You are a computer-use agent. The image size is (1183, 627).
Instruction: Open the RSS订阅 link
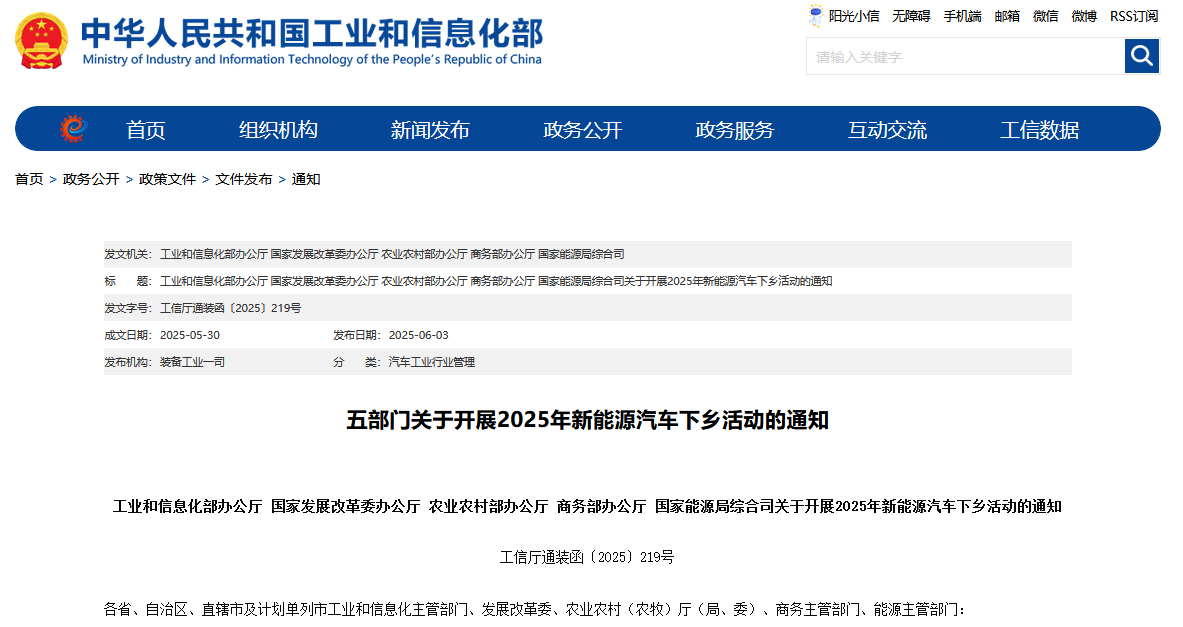click(1134, 16)
